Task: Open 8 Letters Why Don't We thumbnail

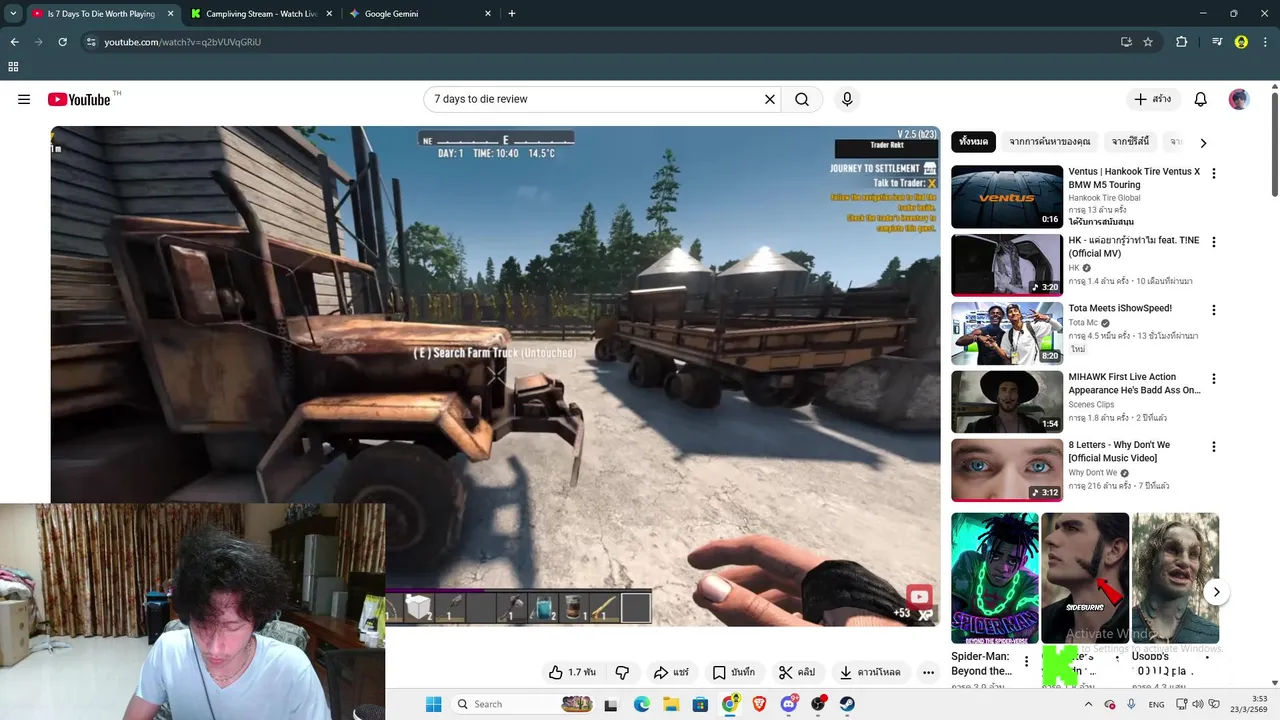Action: point(1007,470)
